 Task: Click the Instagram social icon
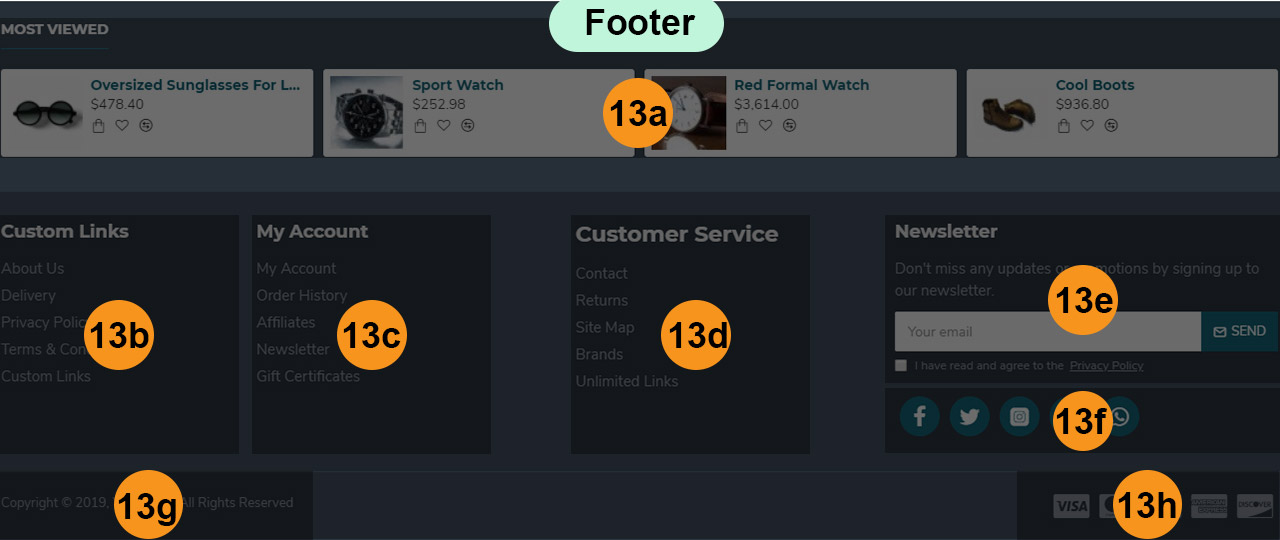[x=1019, y=417]
